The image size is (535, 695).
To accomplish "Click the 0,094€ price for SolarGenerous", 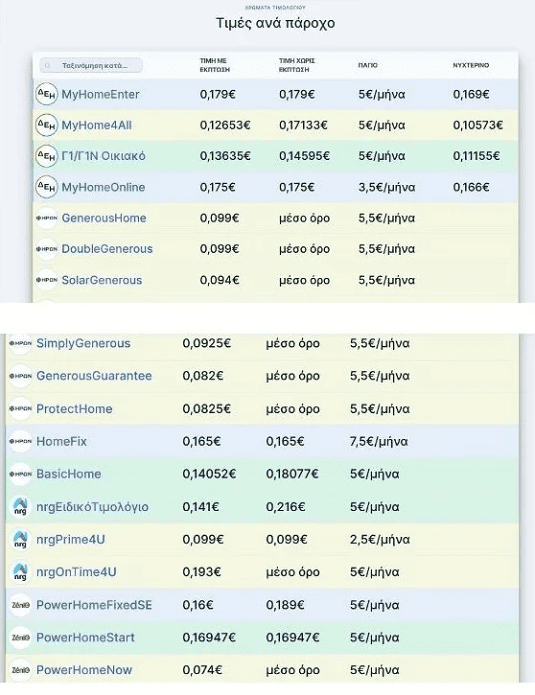I will pyautogui.click(x=219, y=280).
